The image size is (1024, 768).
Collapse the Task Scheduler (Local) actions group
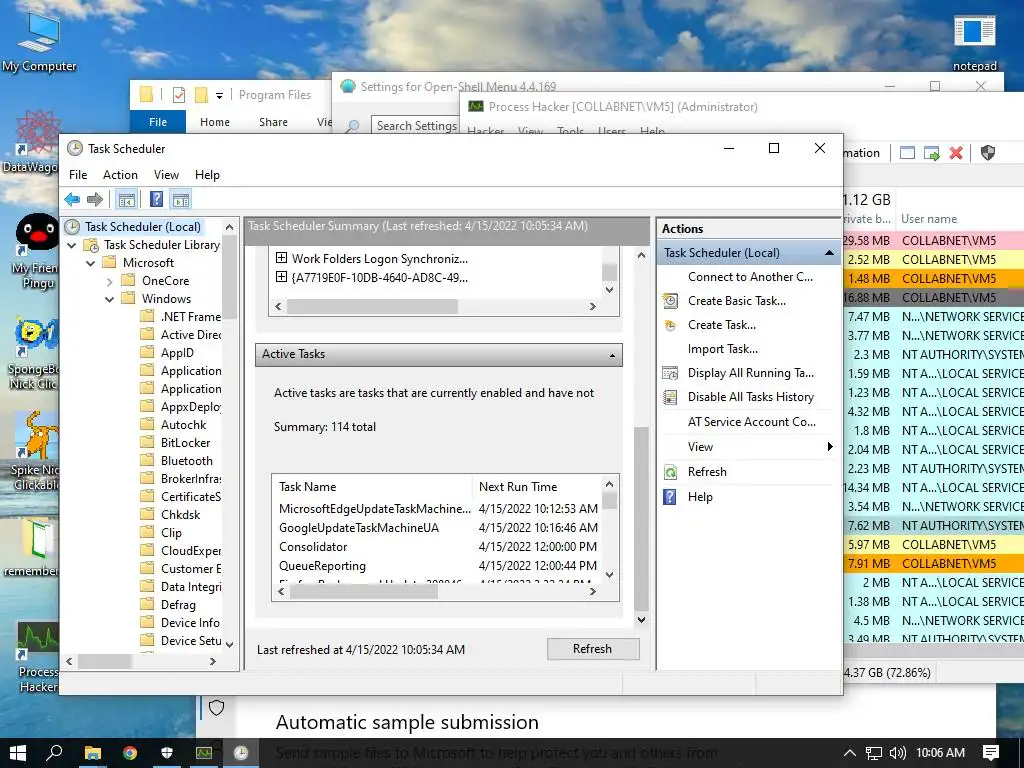point(829,253)
